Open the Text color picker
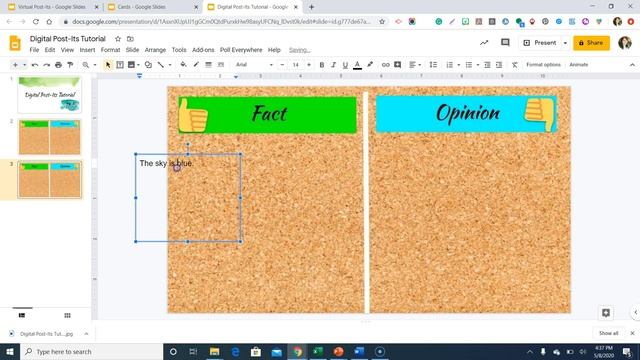Screen dimensions: 640x360 point(357,65)
